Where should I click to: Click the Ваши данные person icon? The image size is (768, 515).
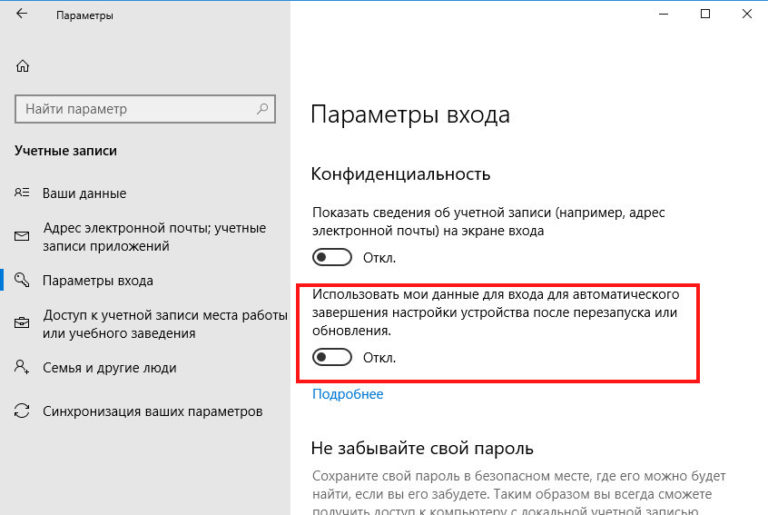(x=21, y=193)
